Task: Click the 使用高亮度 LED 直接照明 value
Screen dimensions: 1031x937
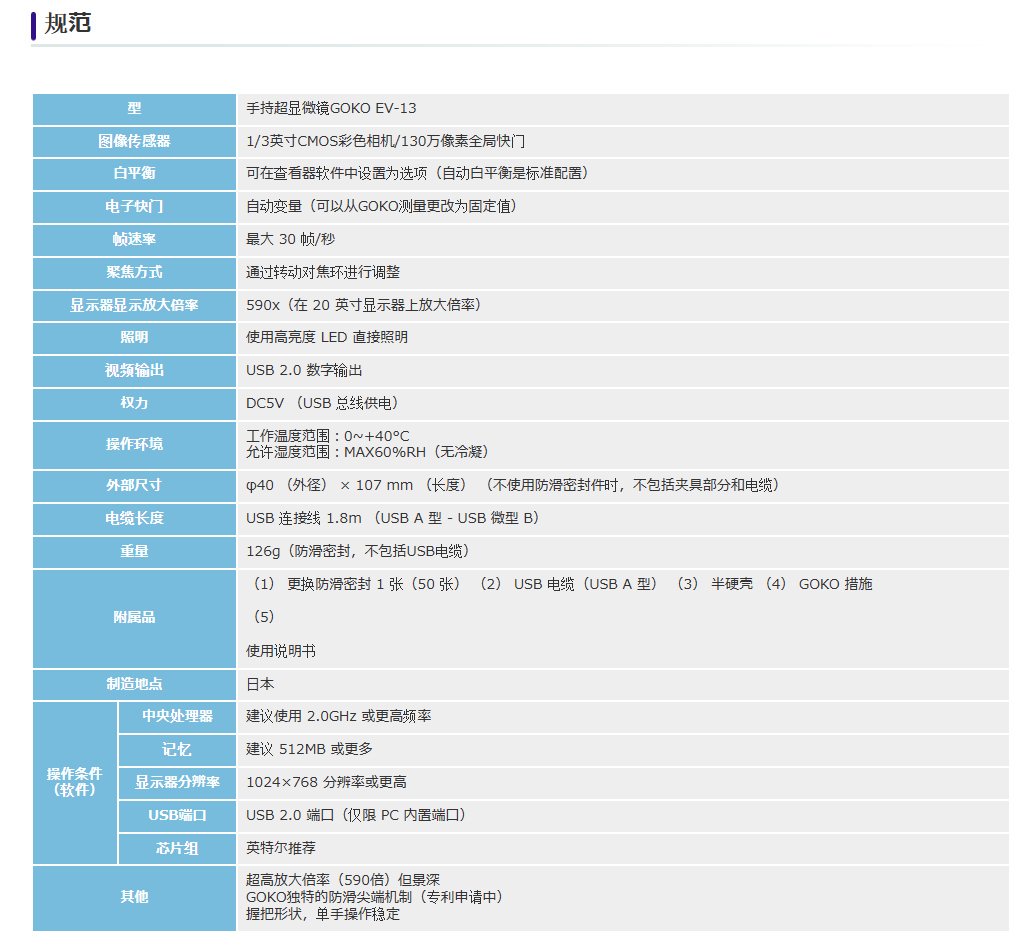Action: click(327, 337)
